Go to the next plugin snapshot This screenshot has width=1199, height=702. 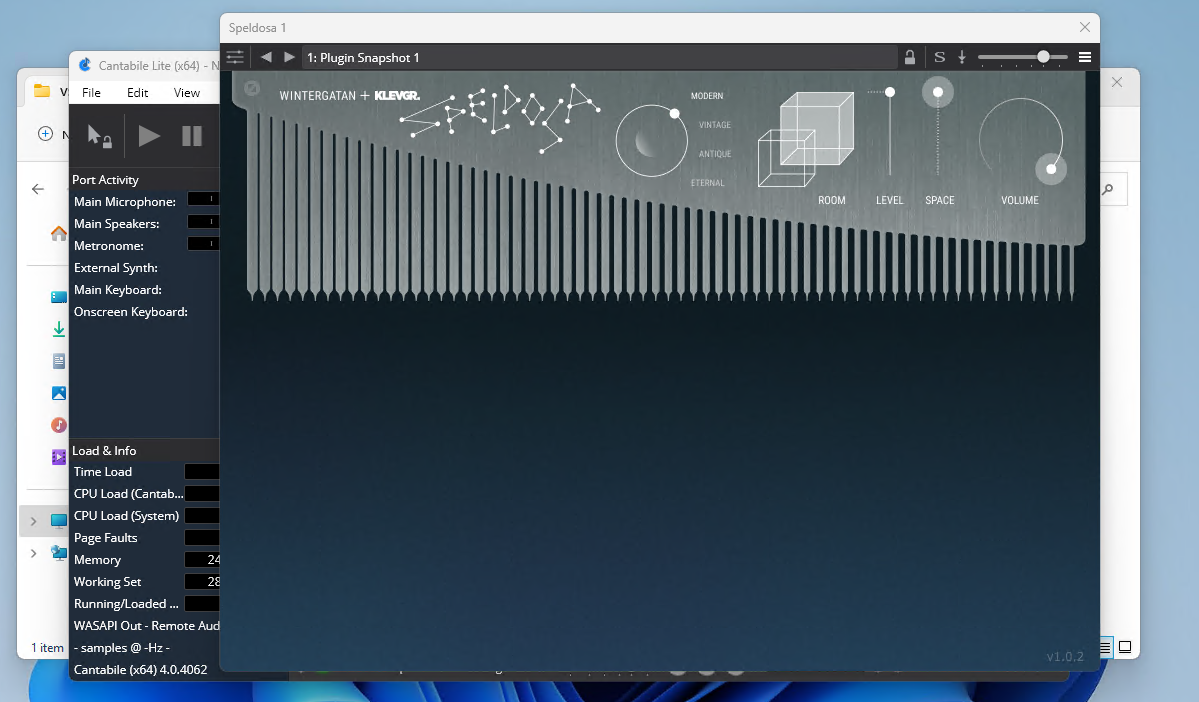tap(290, 58)
